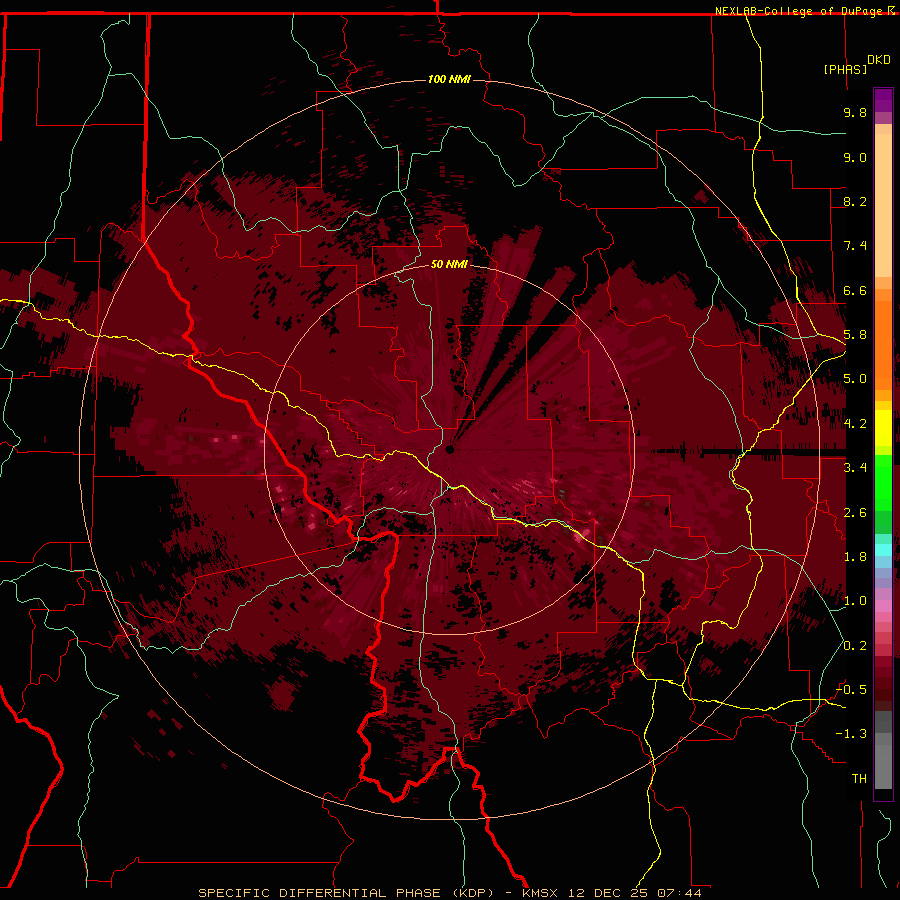Viewport: 900px width, 900px height.
Task: Click the TH threshold label
Action: click(859, 779)
